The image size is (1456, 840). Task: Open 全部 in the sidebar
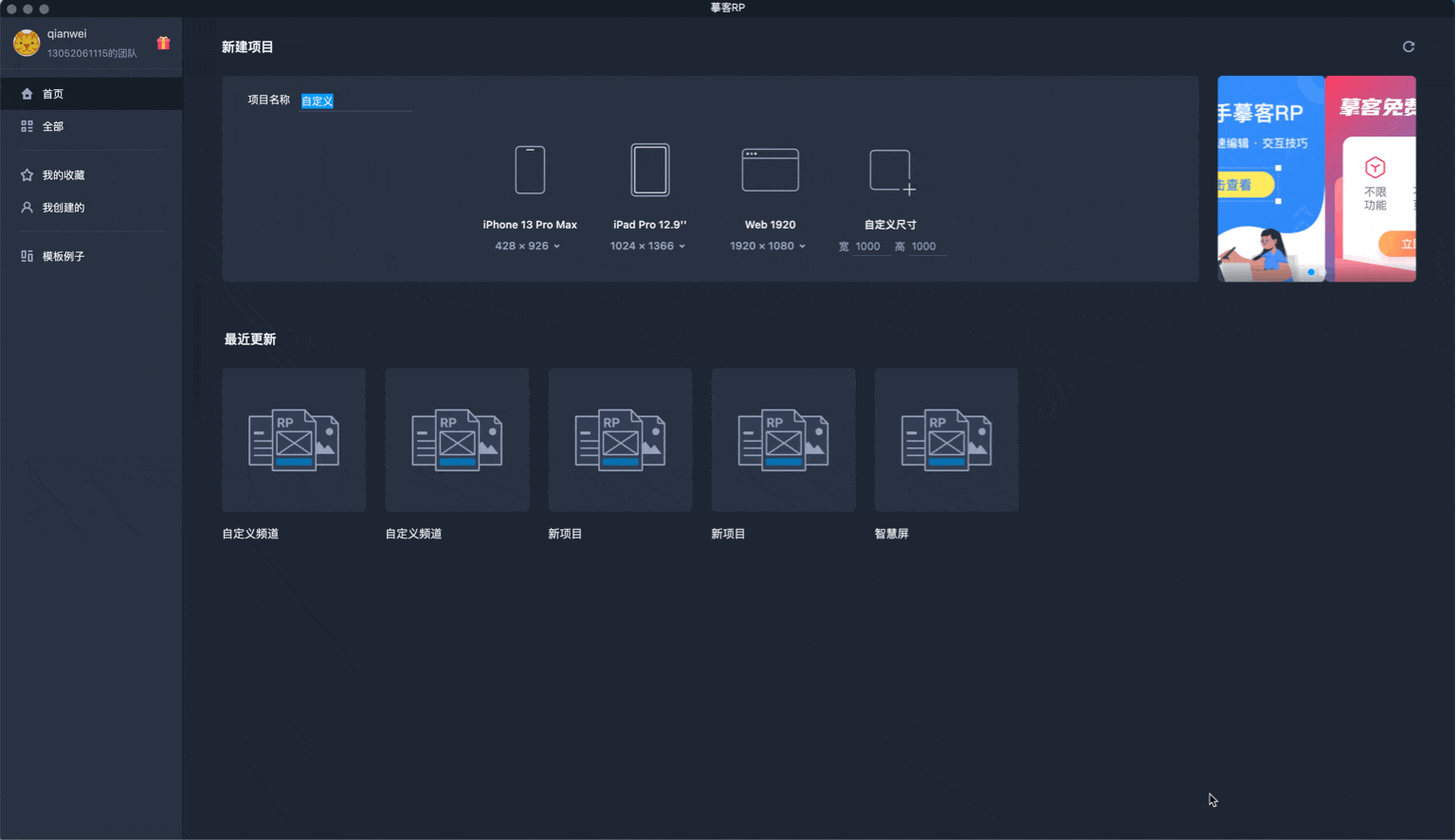(91, 126)
